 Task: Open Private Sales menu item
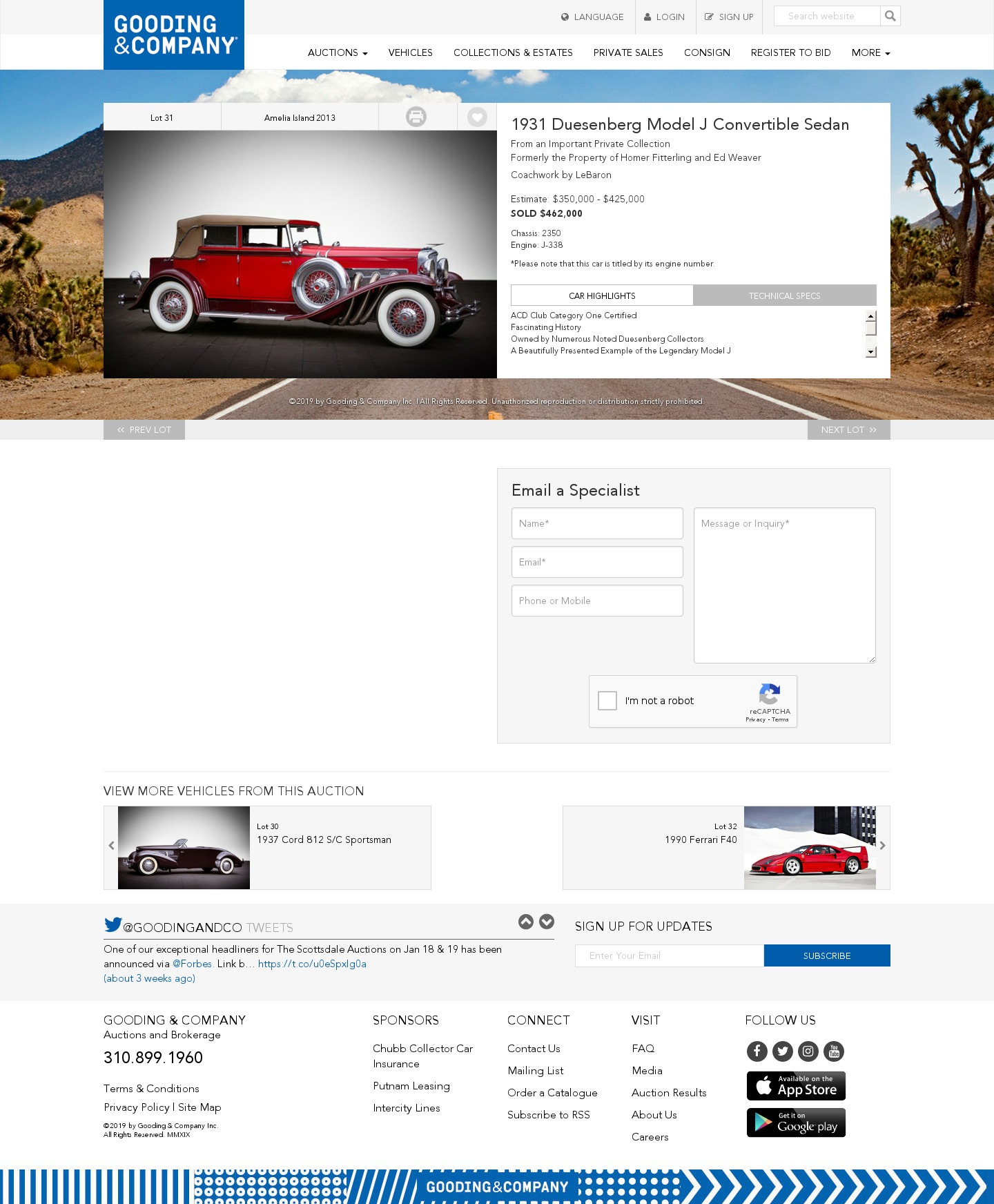coord(628,52)
